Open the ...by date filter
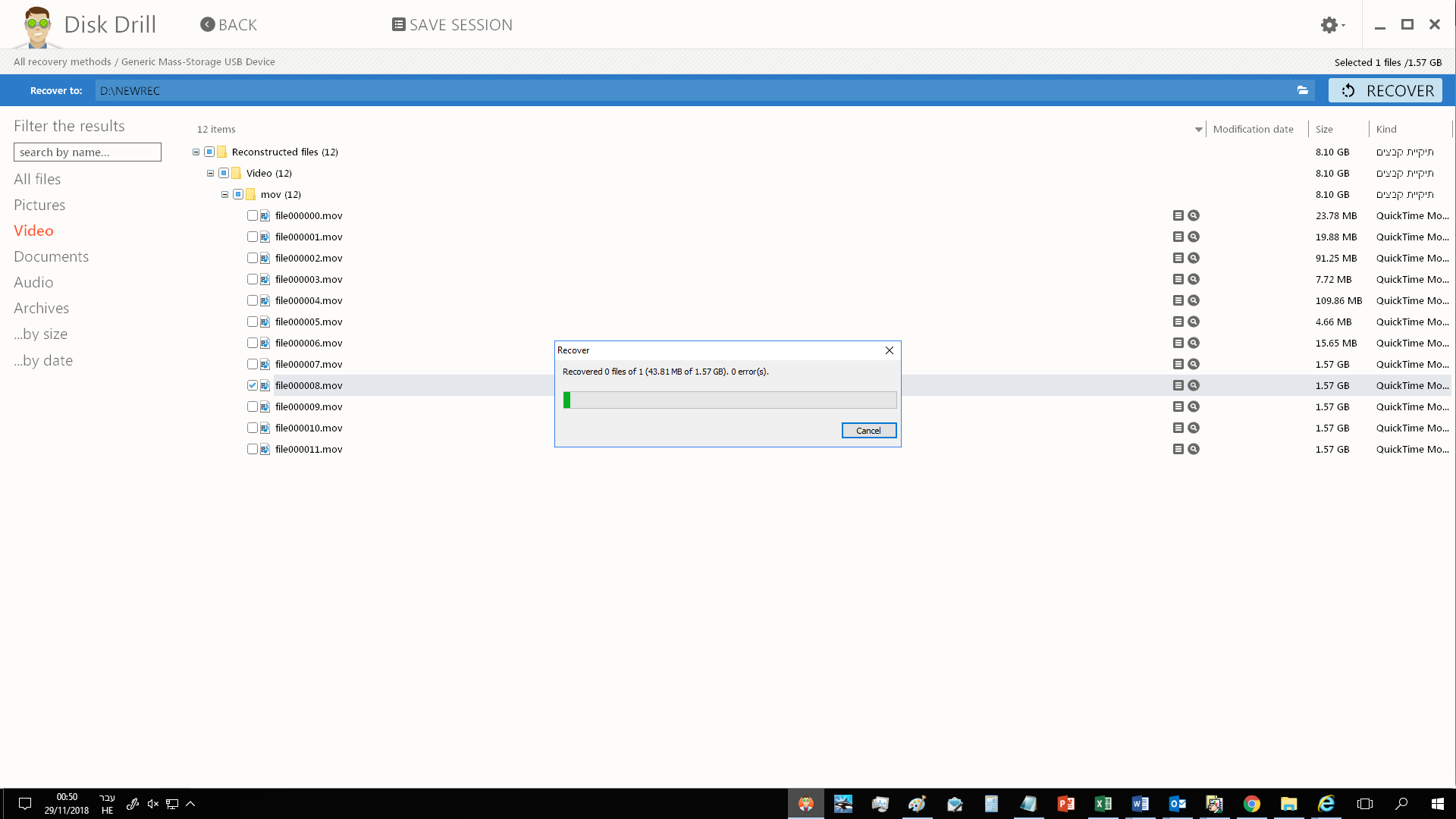Viewport: 1456px width, 819px height. [x=43, y=360]
